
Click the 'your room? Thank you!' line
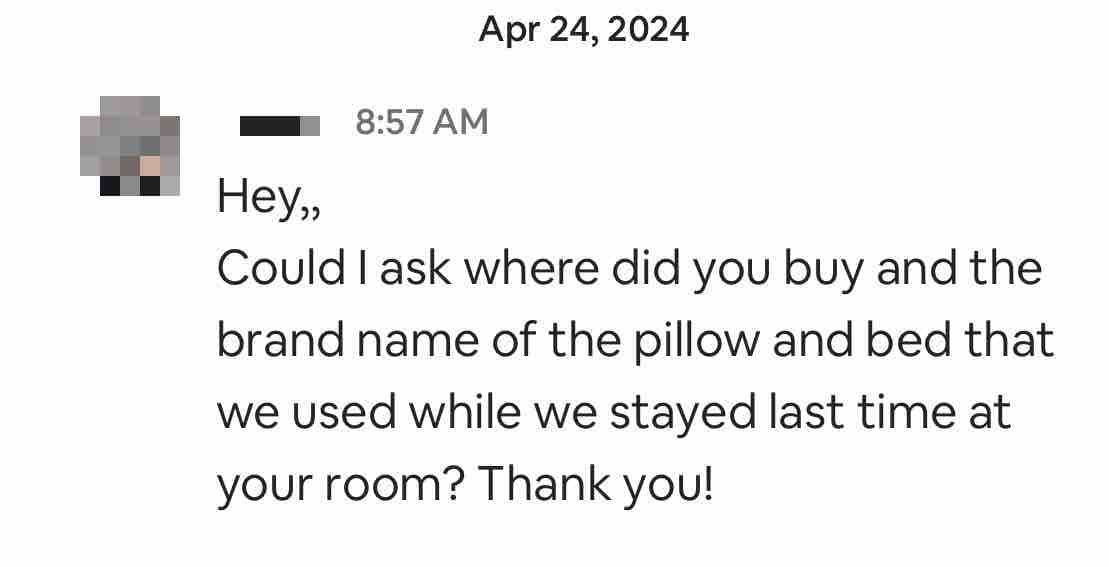pos(465,486)
